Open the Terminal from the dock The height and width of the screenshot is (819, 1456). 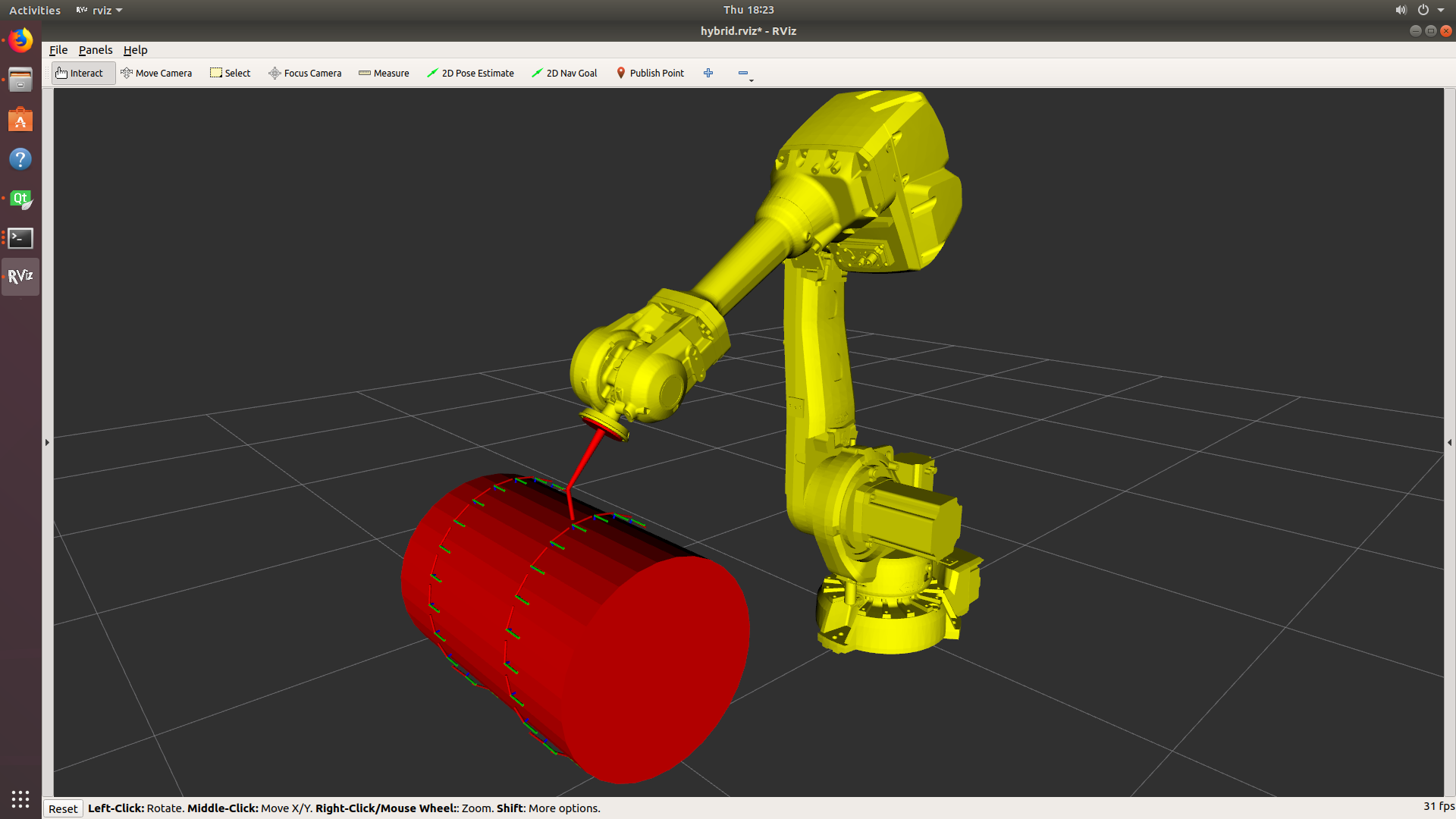(x=20, y=238)
